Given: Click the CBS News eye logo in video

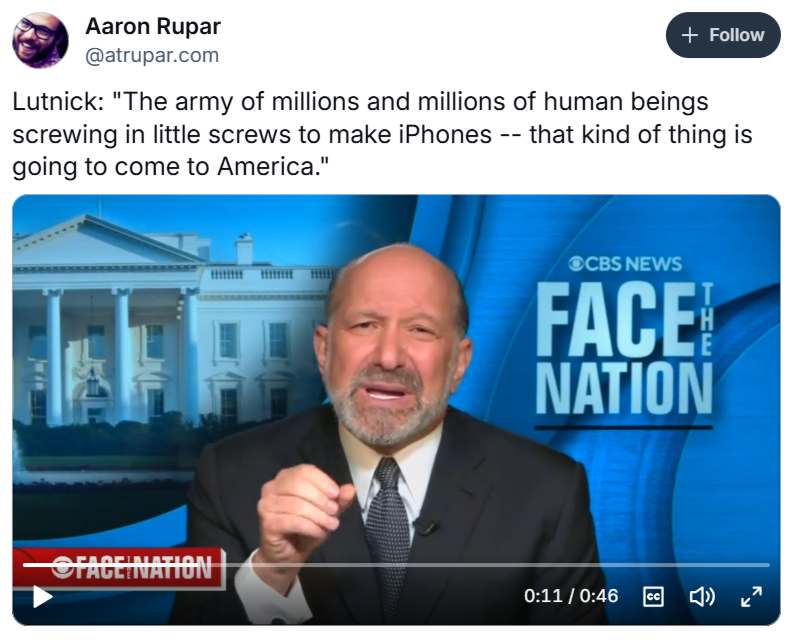Looking at the screenshot, I should click(x=577, y=264).
